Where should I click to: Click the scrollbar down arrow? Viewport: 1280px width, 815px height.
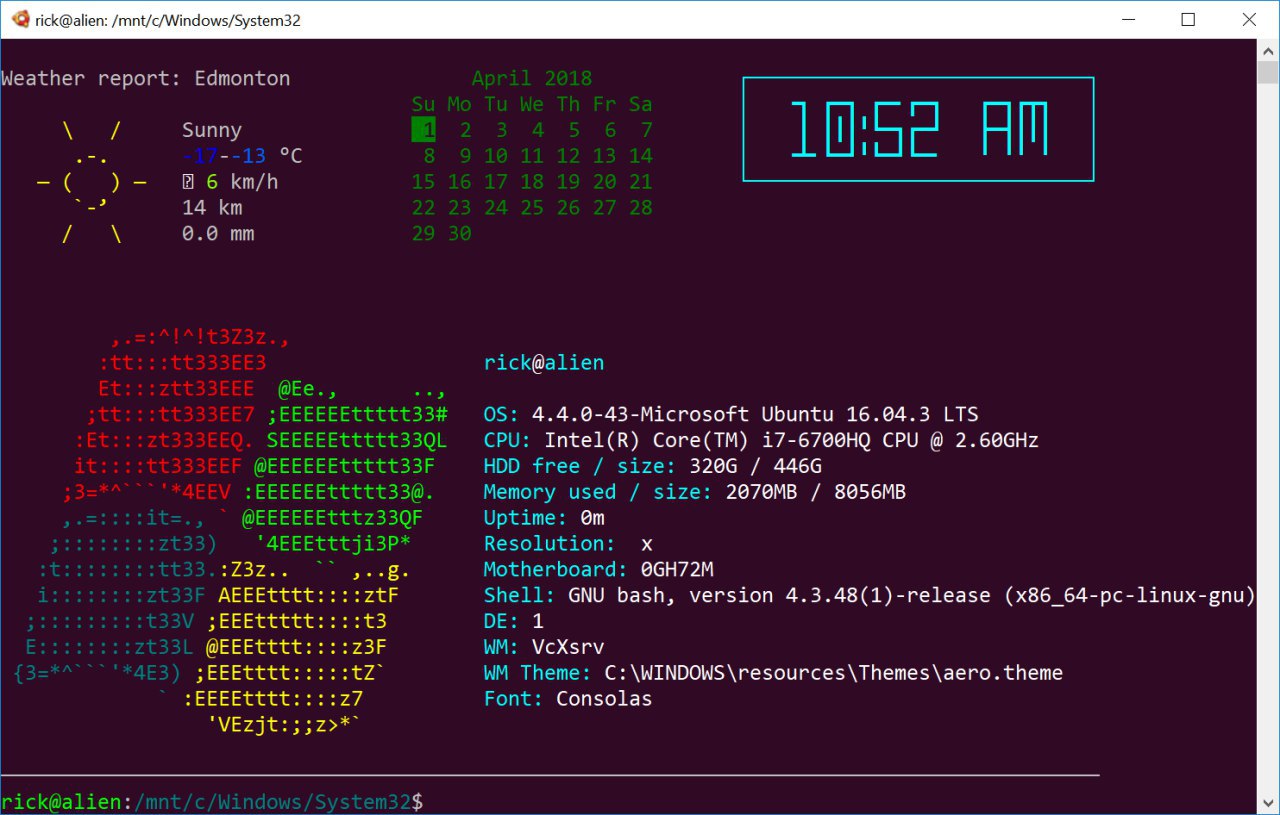pyautogui.click(x=1268, y=804)
